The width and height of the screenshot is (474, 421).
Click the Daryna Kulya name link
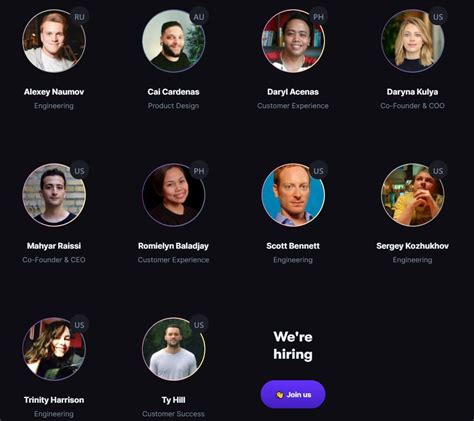pos(412,92)
